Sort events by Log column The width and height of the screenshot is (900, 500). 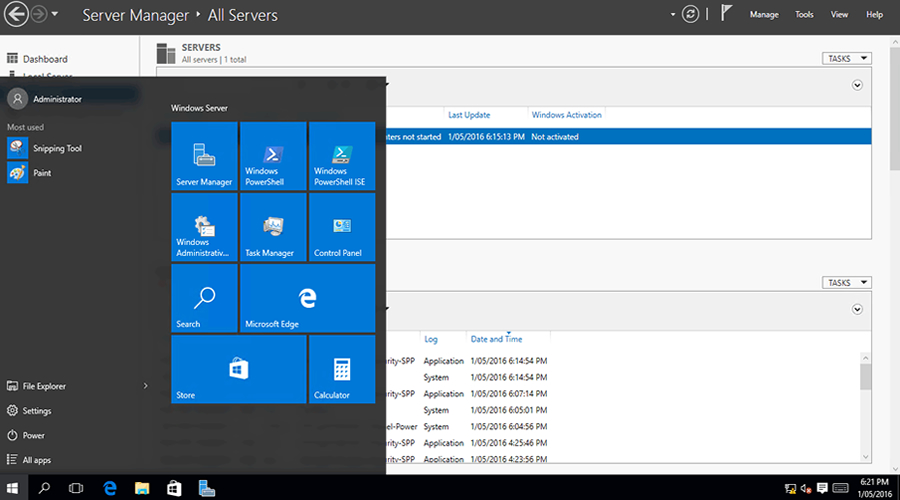430,339
